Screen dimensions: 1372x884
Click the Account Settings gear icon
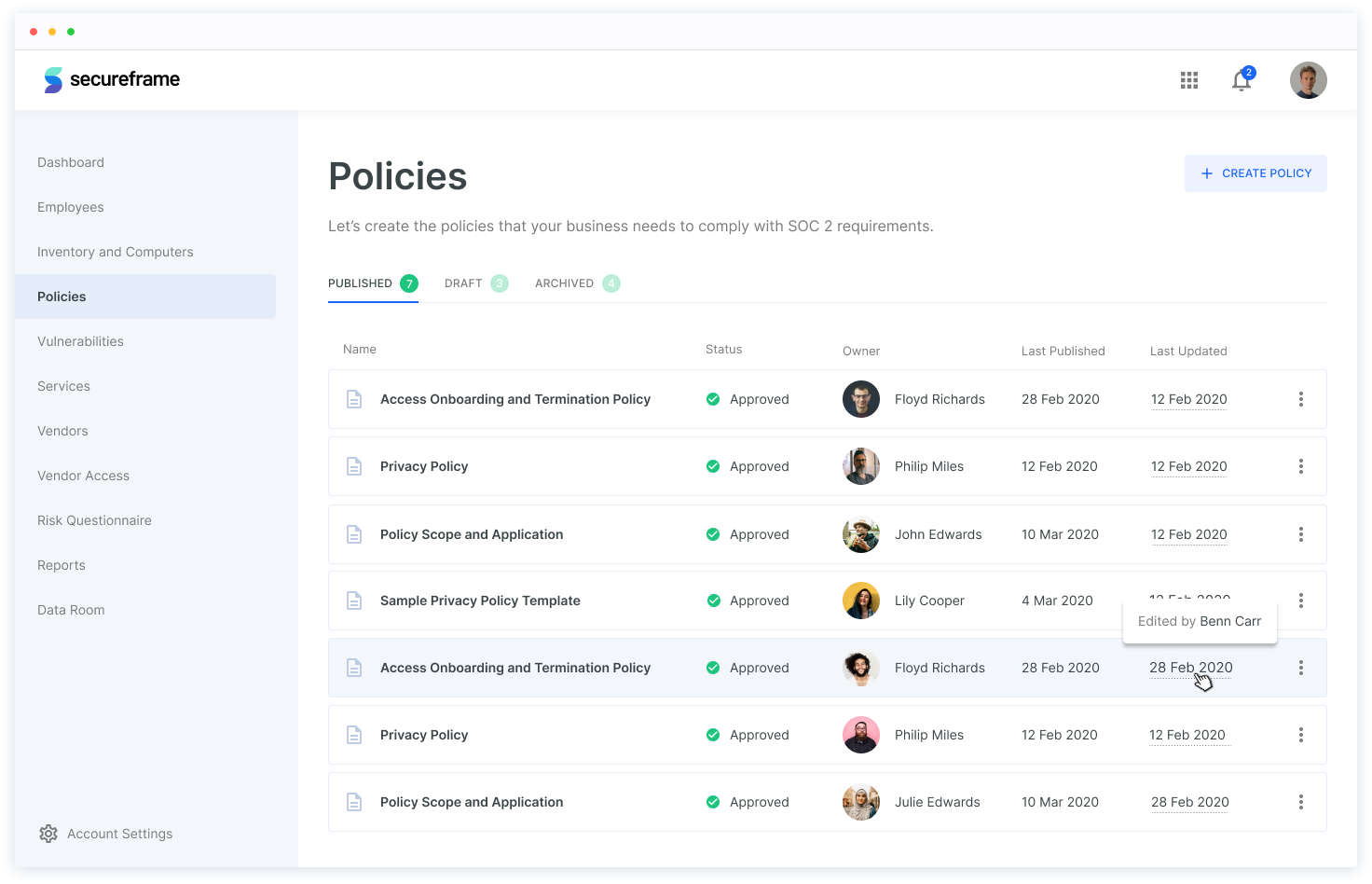click(48, 834)
